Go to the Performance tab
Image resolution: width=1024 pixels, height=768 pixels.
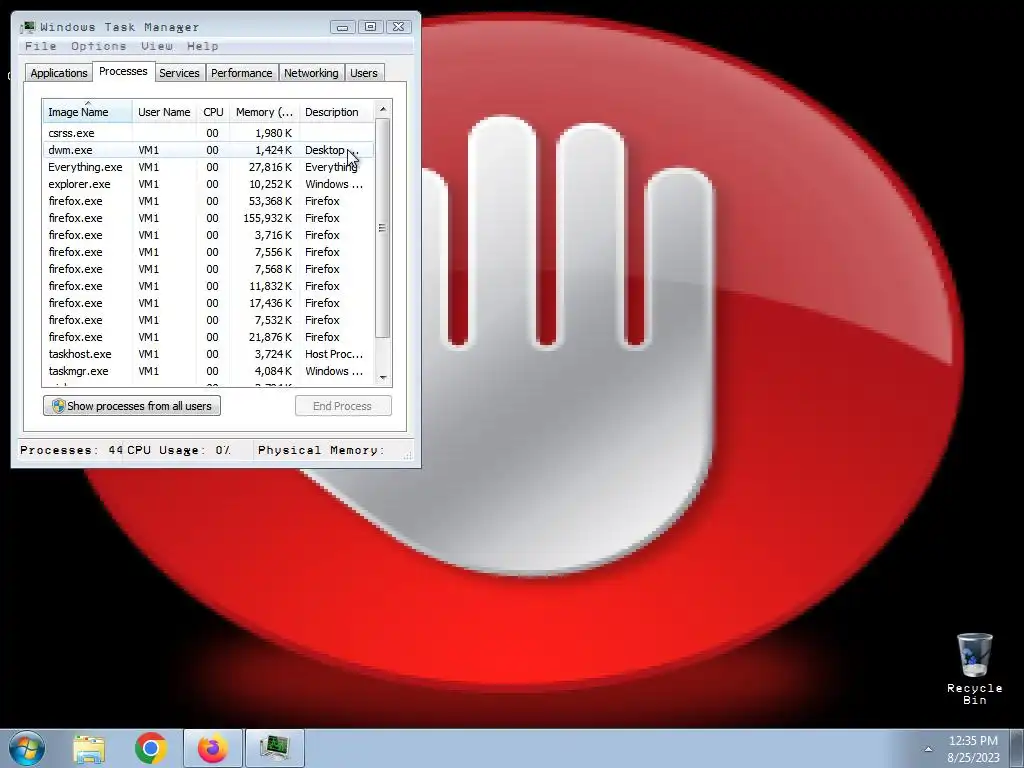click(242, 73)
